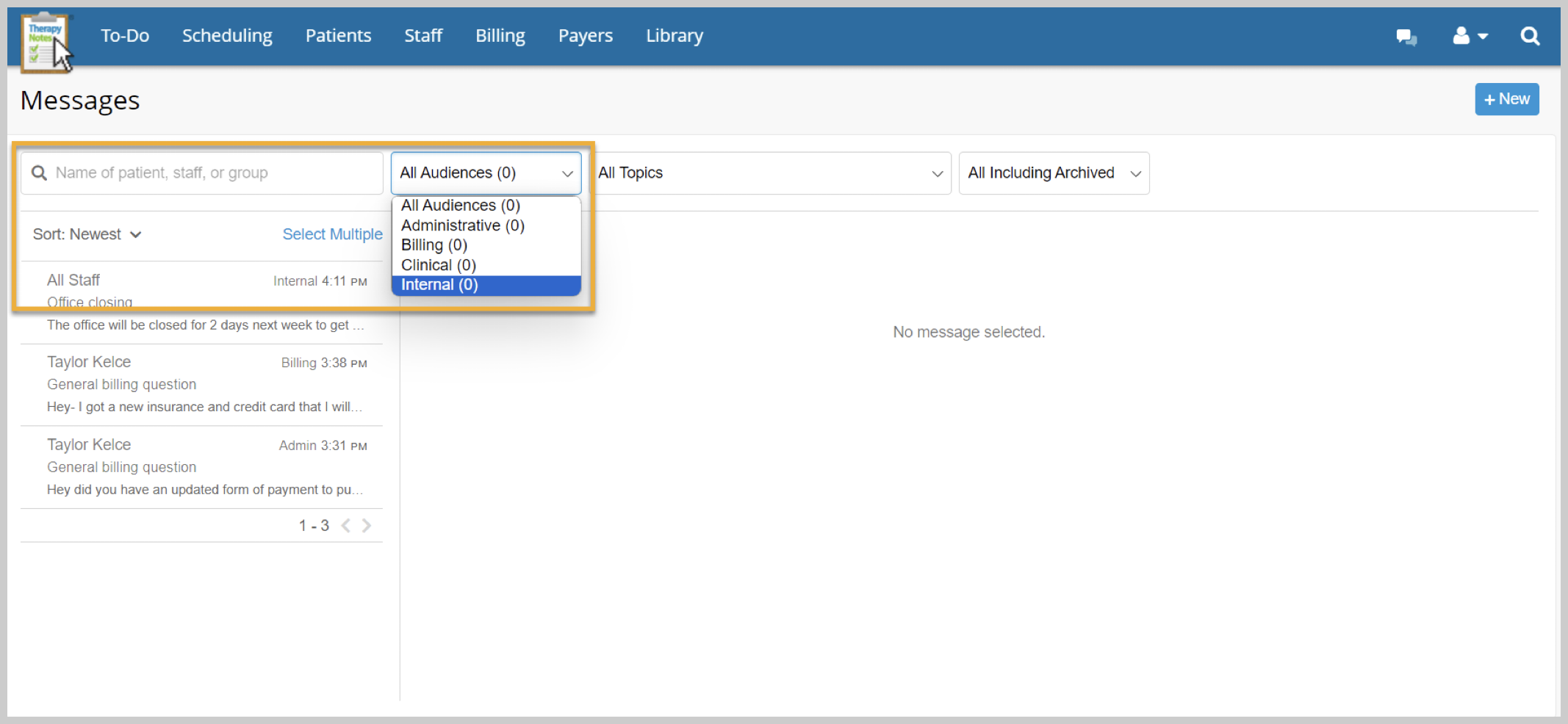
Task: Open the chat messages icon in top bar
Action: pyautogui.click(x=1406, y=35)
